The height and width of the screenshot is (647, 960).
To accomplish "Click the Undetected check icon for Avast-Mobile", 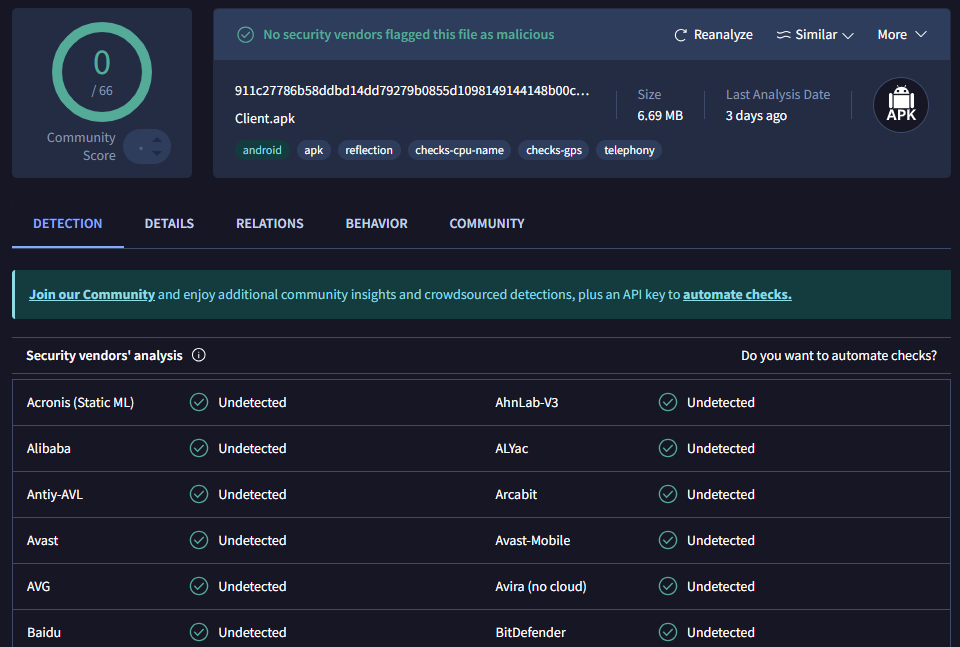I will coord(667,541).
